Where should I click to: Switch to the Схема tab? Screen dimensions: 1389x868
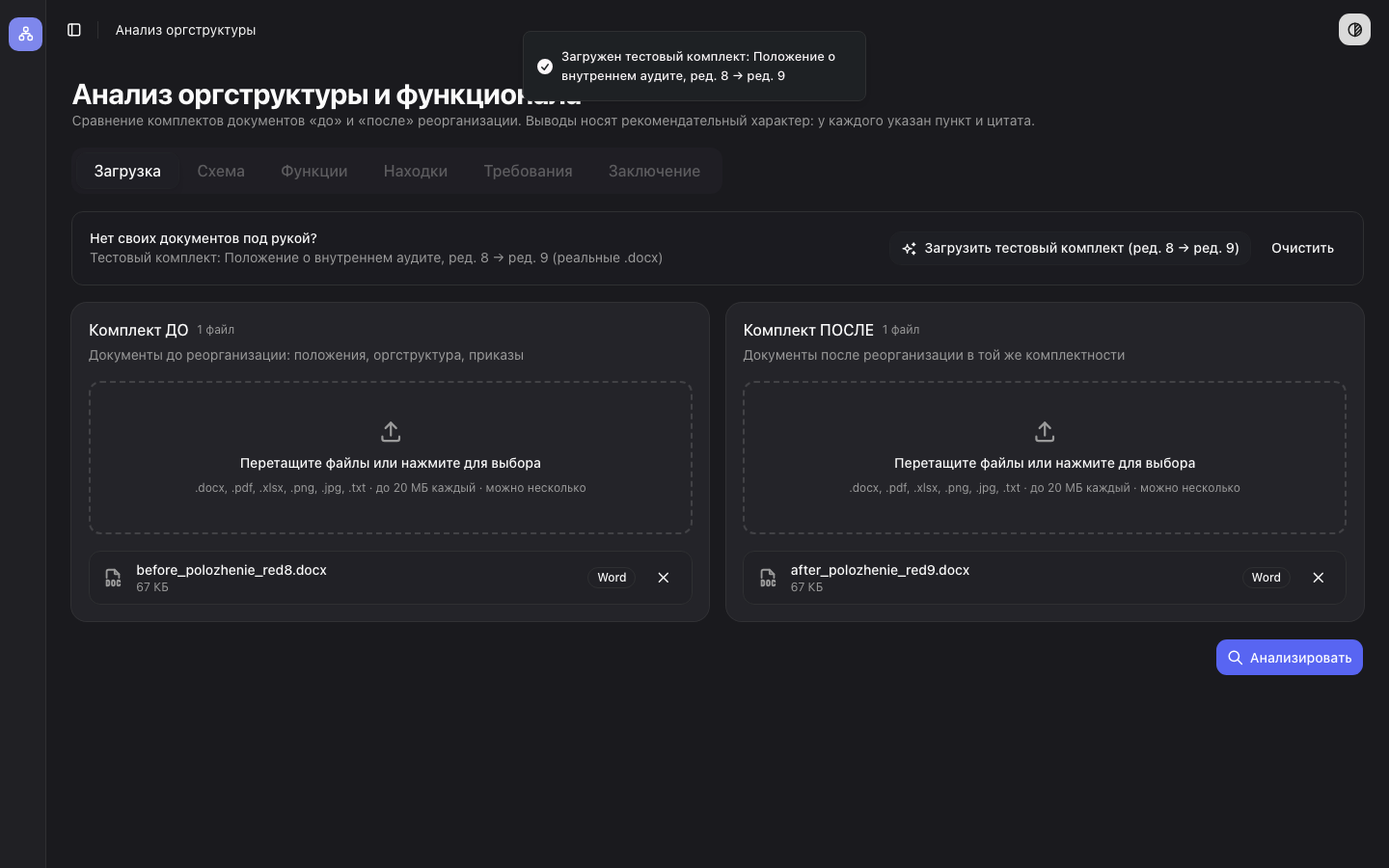(x=221, y=171)
